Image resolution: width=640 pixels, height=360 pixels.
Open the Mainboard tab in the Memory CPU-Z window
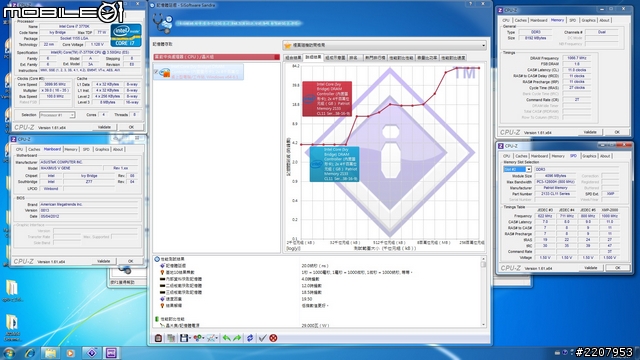coord(539,20)
